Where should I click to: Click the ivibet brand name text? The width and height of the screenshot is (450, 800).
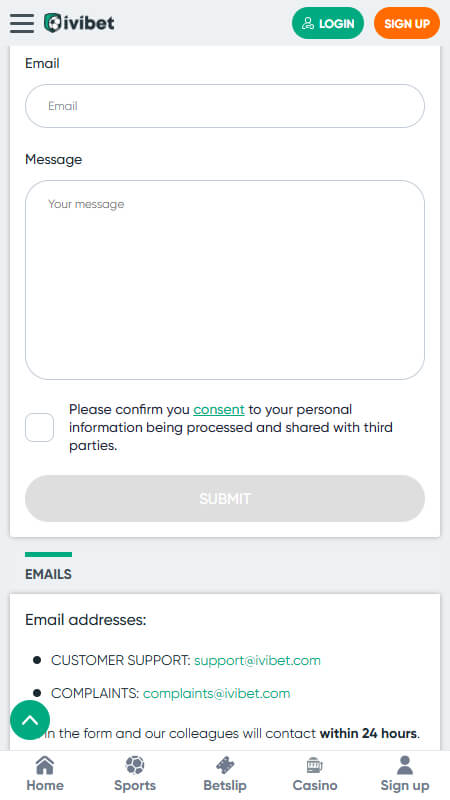[x=89, y=23]
